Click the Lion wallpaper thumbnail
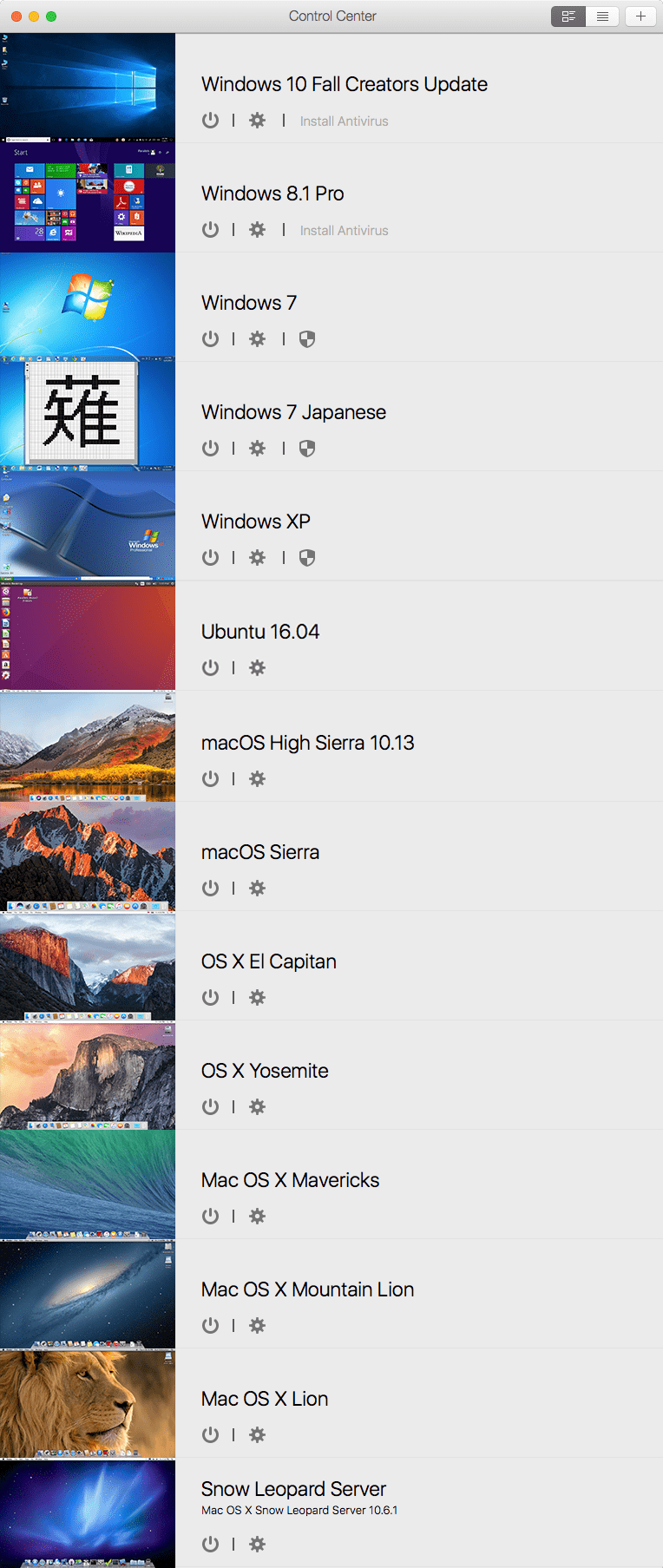Image resolution: width=663 pixels, height=1568 pixels. pos(88,1403)
